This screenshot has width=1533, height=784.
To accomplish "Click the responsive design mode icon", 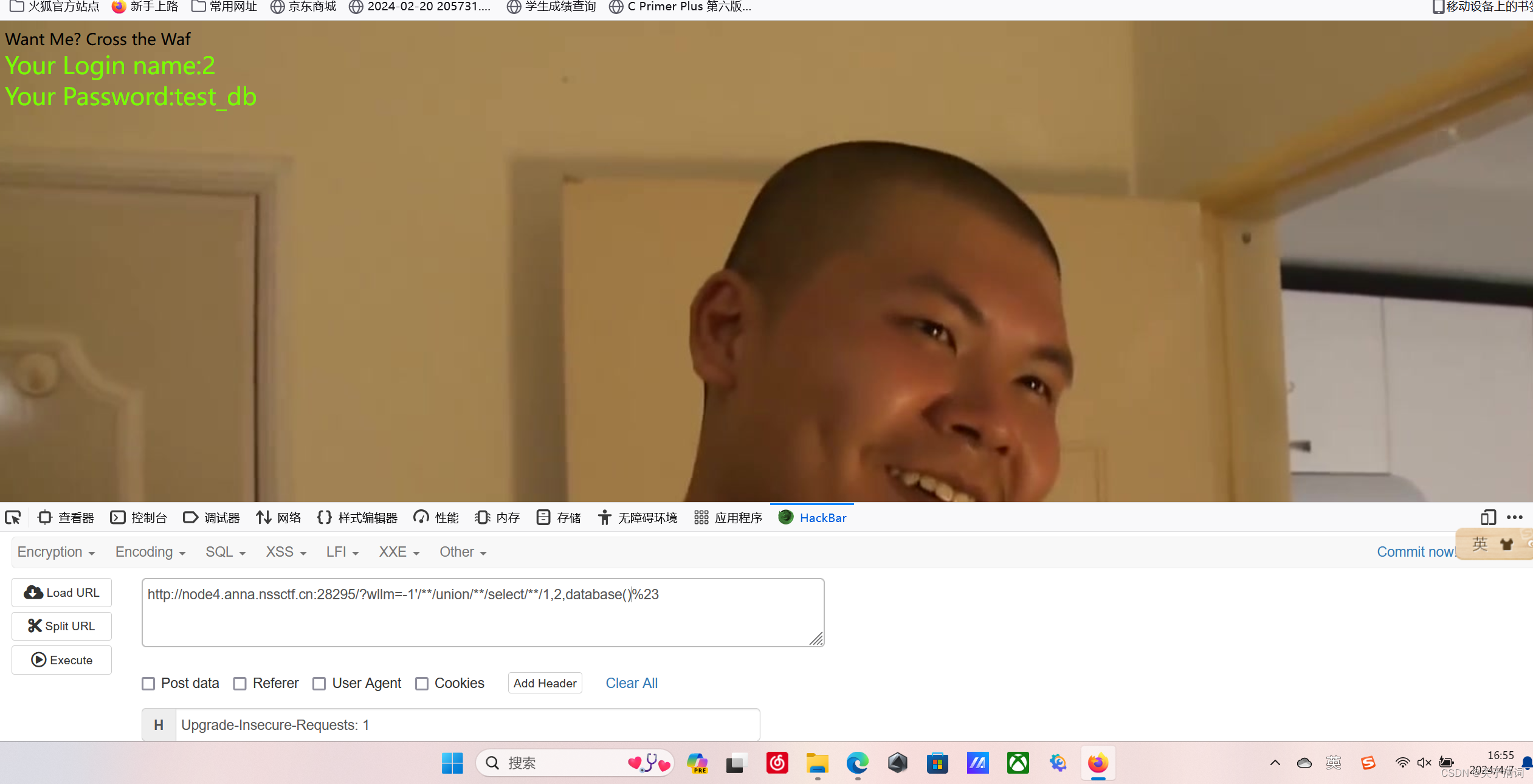I will (1488, 518).
